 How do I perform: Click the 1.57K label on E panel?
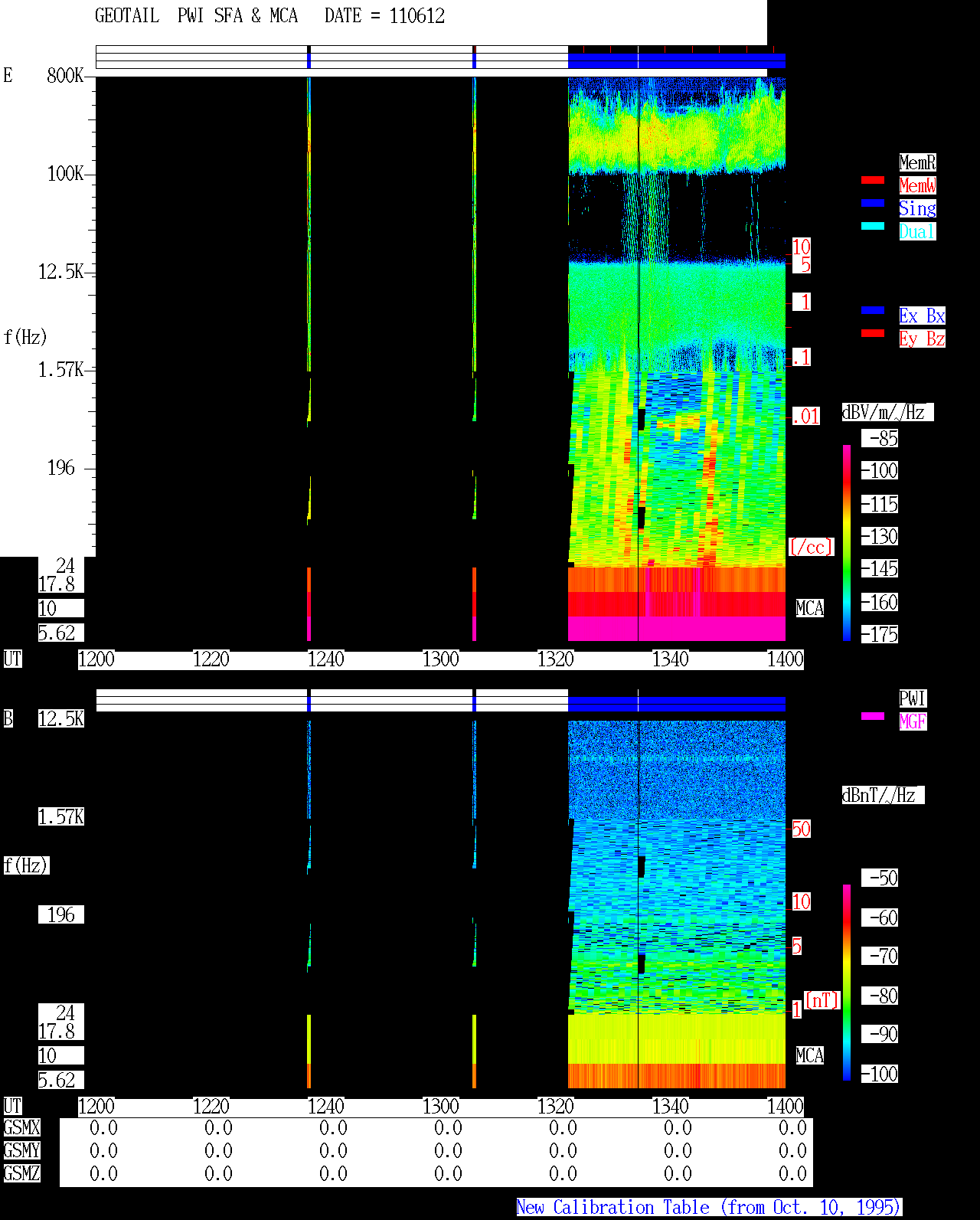pos(60,369)
